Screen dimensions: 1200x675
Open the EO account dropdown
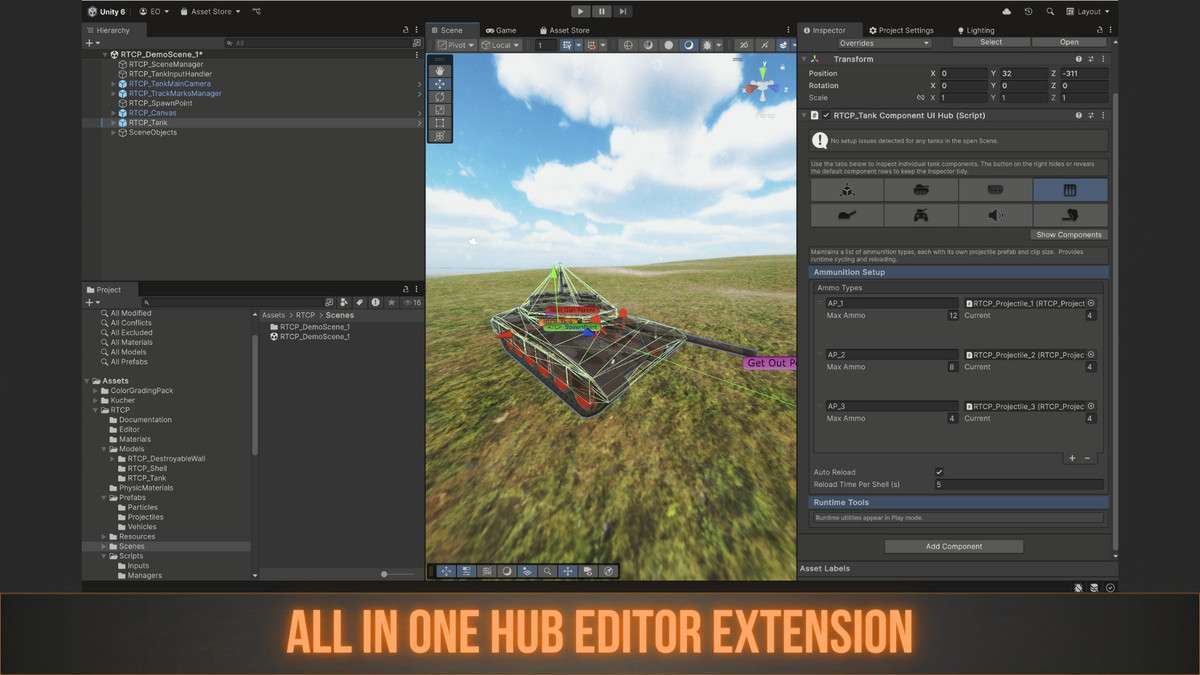tap(154, 11)
